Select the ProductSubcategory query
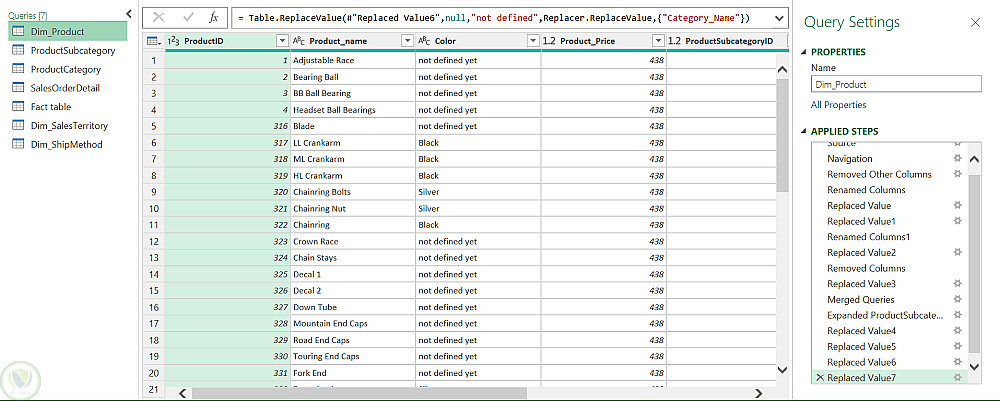Image resolution: width=1000 pixels, height=401 pixels. [68, 50]
